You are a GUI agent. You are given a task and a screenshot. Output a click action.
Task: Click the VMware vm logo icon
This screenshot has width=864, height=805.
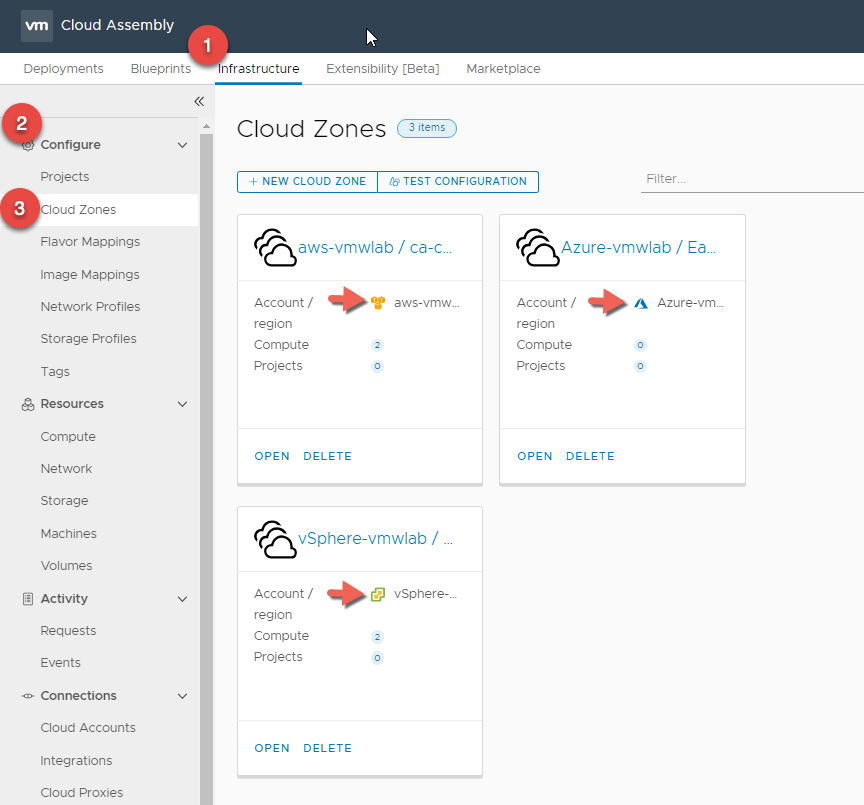tap(37, 26)
